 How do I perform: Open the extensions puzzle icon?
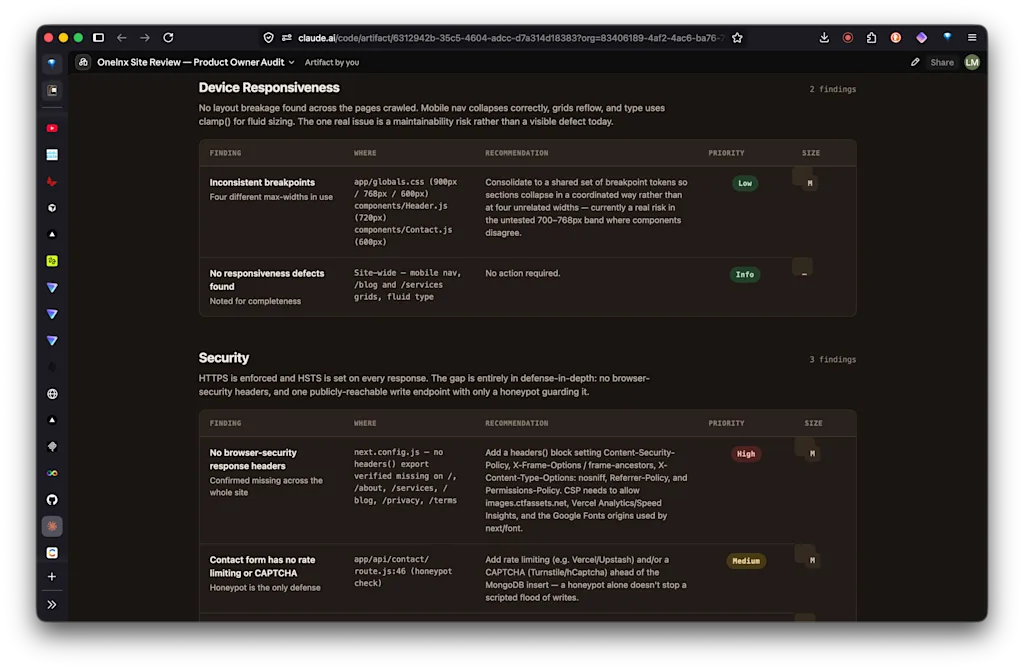tap(871, 38)
